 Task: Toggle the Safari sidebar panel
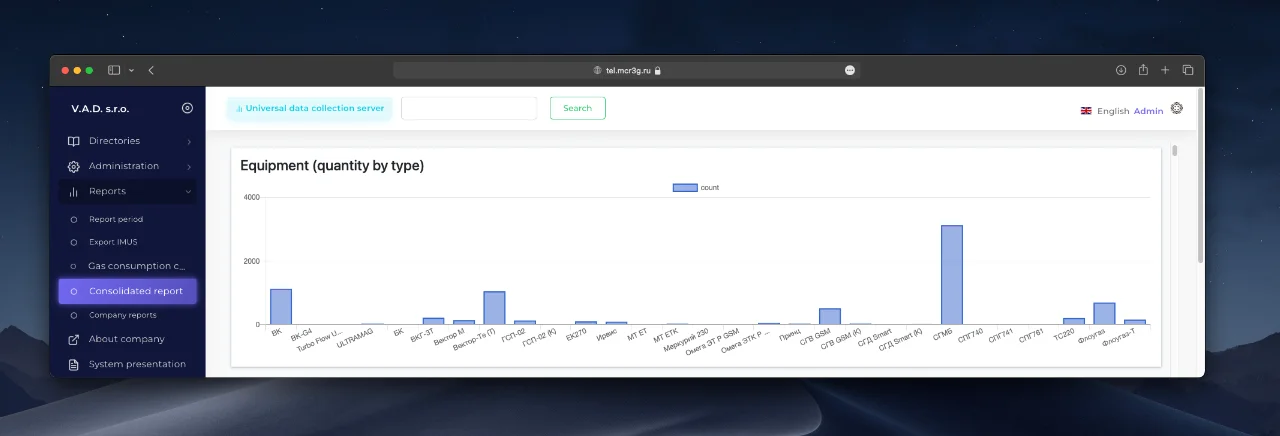[x=114, y=70]
